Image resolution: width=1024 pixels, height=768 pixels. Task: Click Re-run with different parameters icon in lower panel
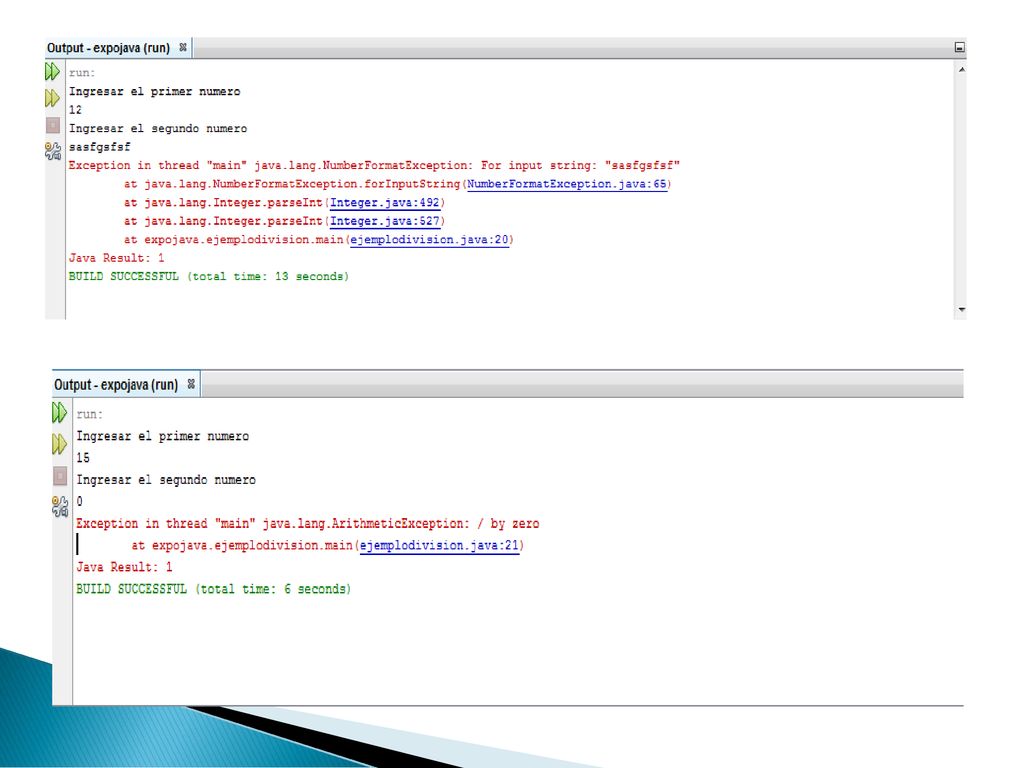[x=59, y=444]
